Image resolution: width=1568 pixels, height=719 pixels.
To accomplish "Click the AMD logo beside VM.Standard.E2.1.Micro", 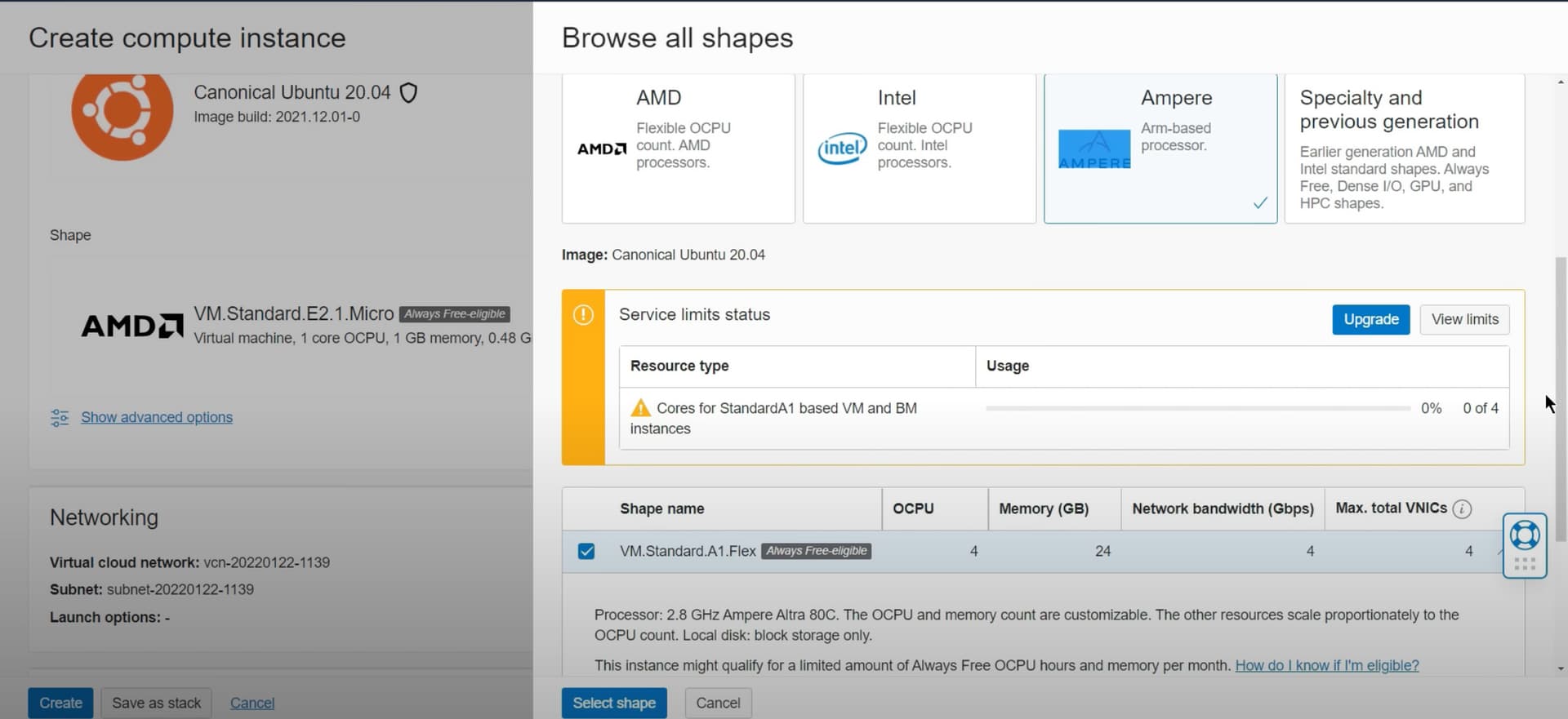I will [132, 326].
